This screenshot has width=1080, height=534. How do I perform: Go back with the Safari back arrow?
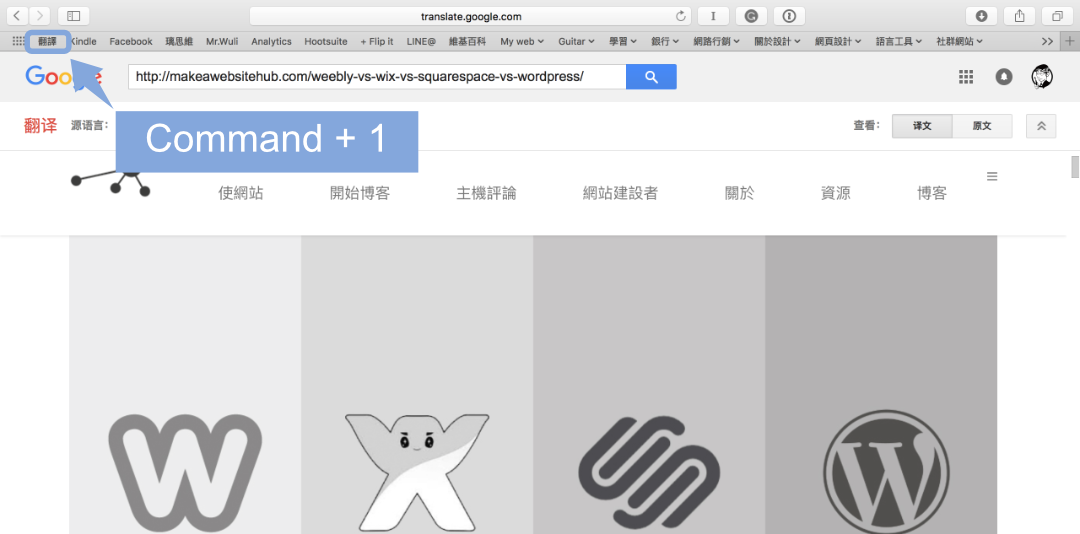[17, 16]
